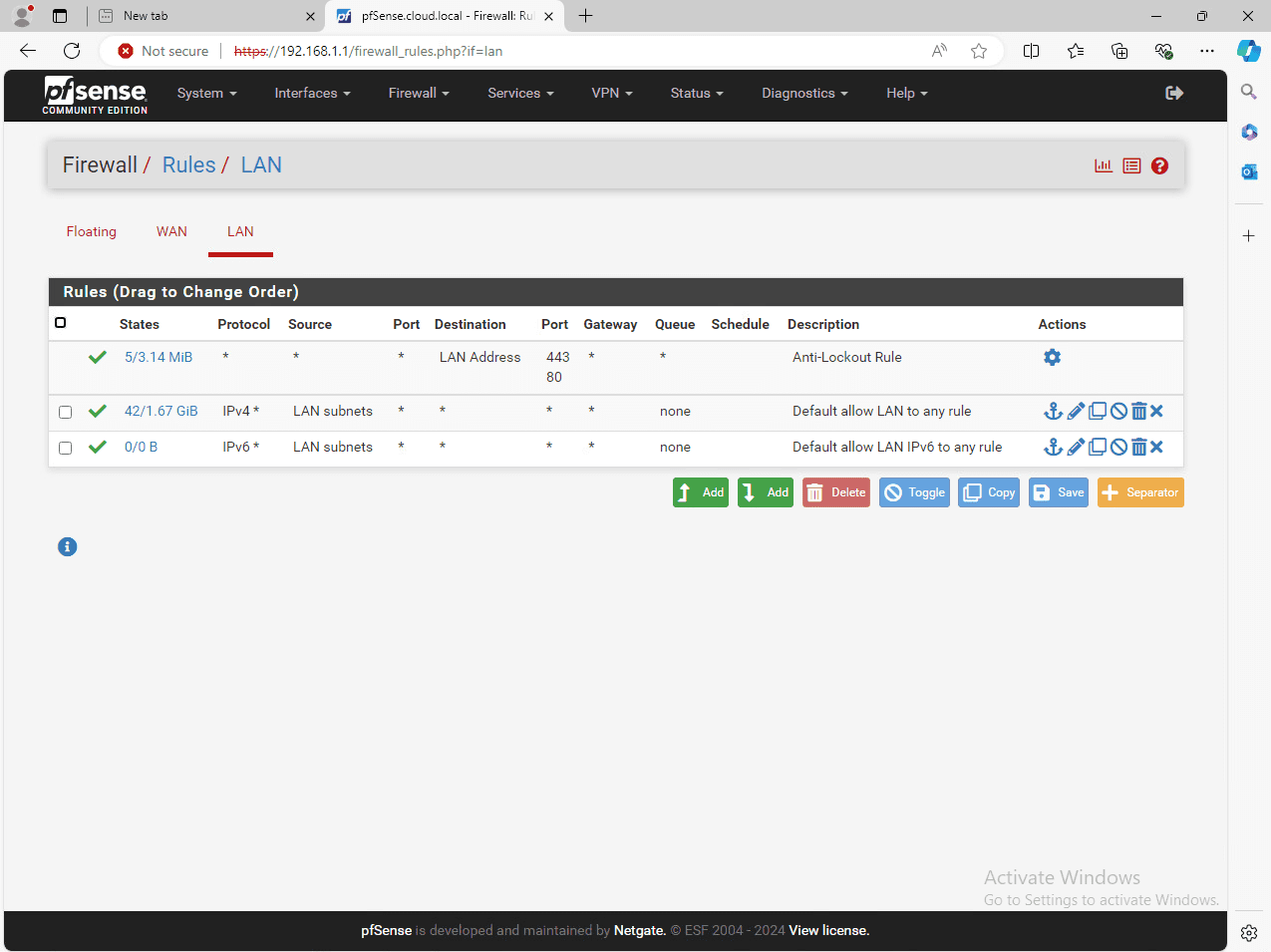Kill states icon on IPv6 LAN rule
The height and width of the screenshot is (952, 1271).
1156,447
